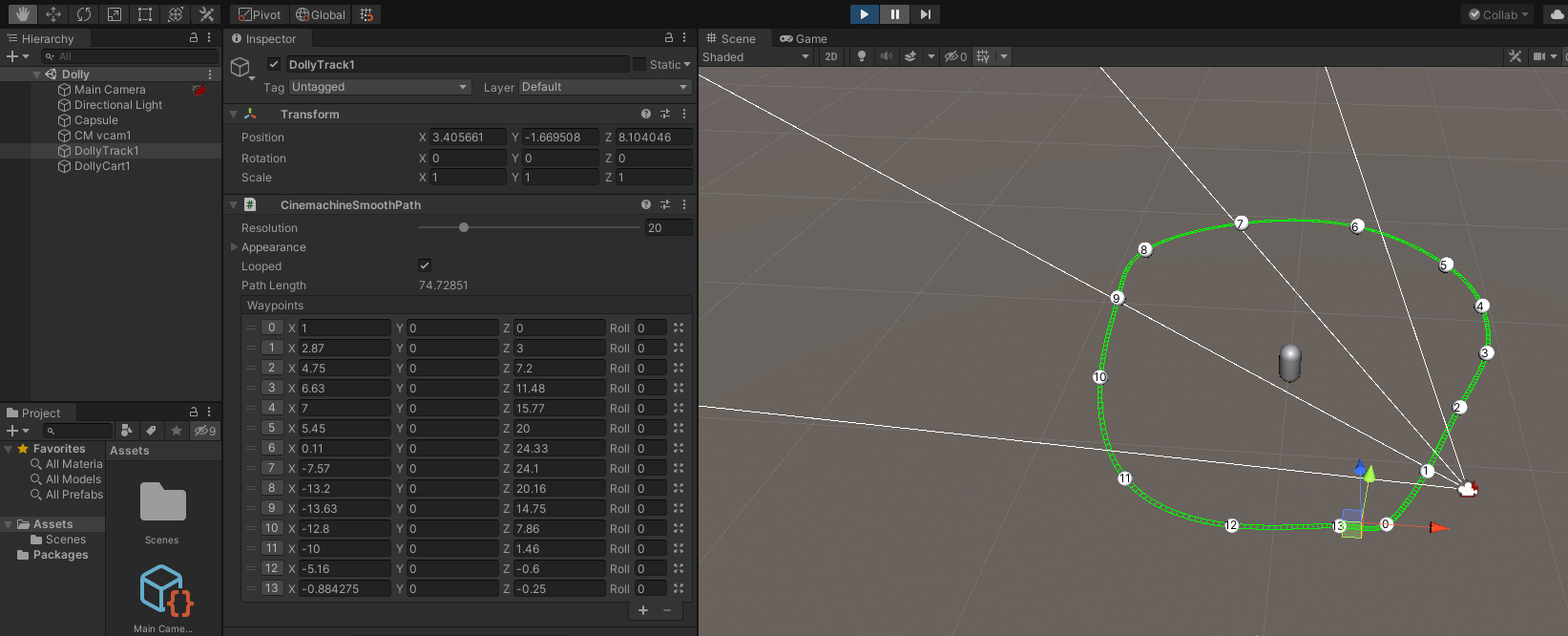Viewport: 1568px width, 636px height.
Task: Select the Rect Transform tool
Action: pyautogui.click(x=145, y=14)
